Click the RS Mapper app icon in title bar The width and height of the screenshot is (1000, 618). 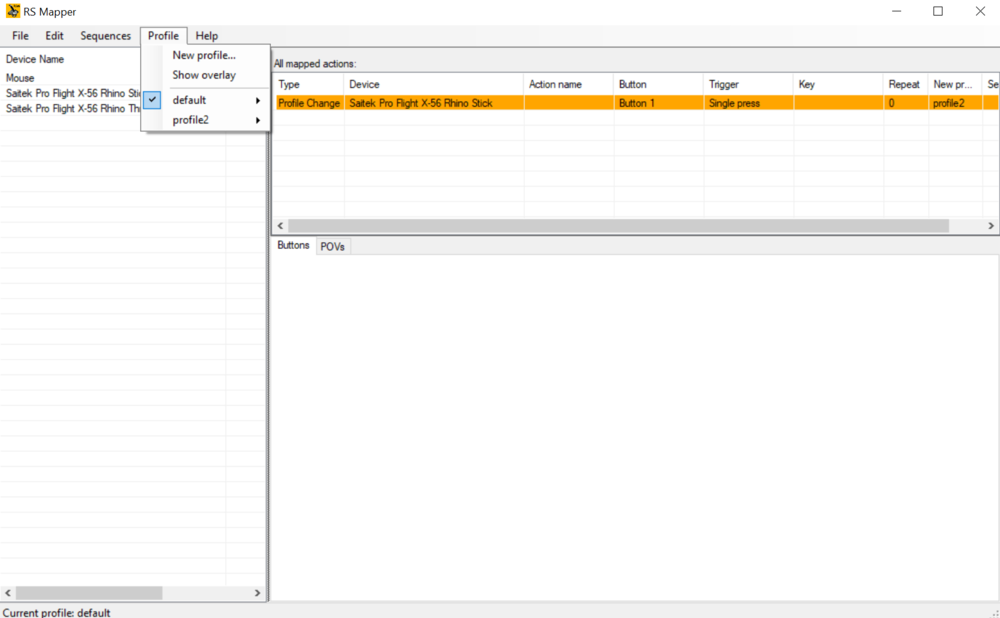[x=13, y=11]
